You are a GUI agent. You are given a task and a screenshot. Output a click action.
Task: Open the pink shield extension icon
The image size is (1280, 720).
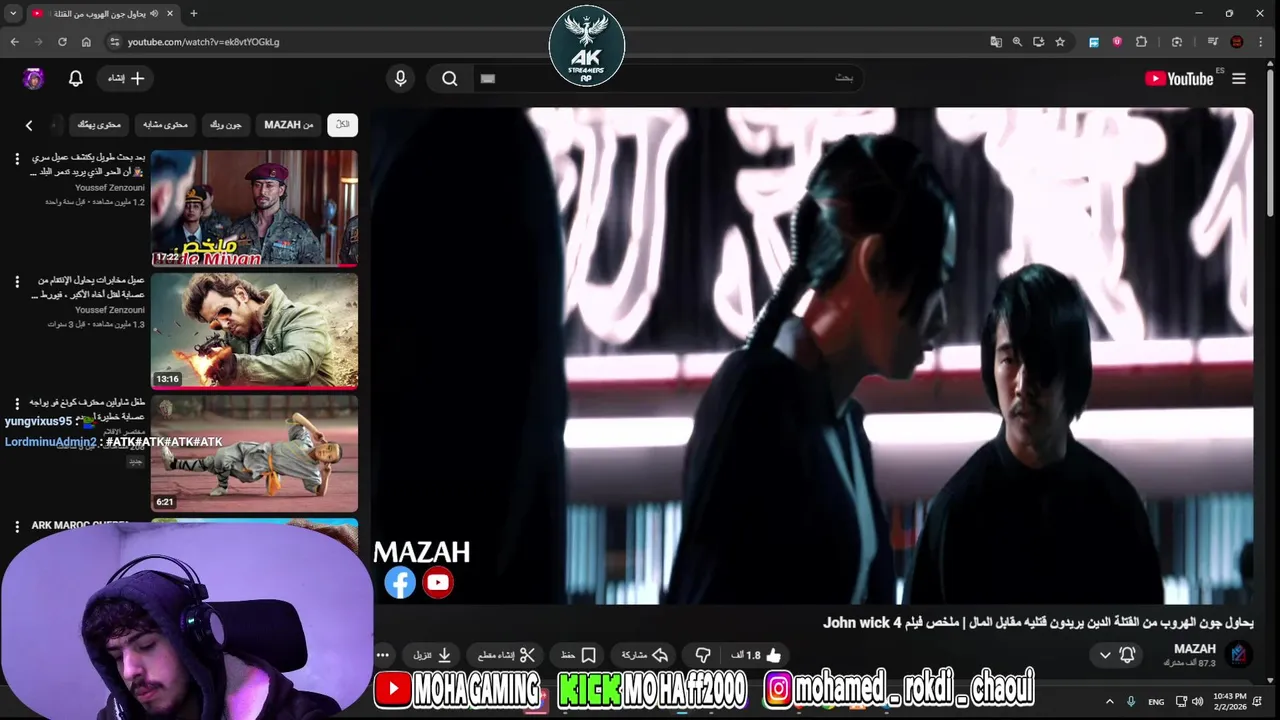[x=1117, y=42]
